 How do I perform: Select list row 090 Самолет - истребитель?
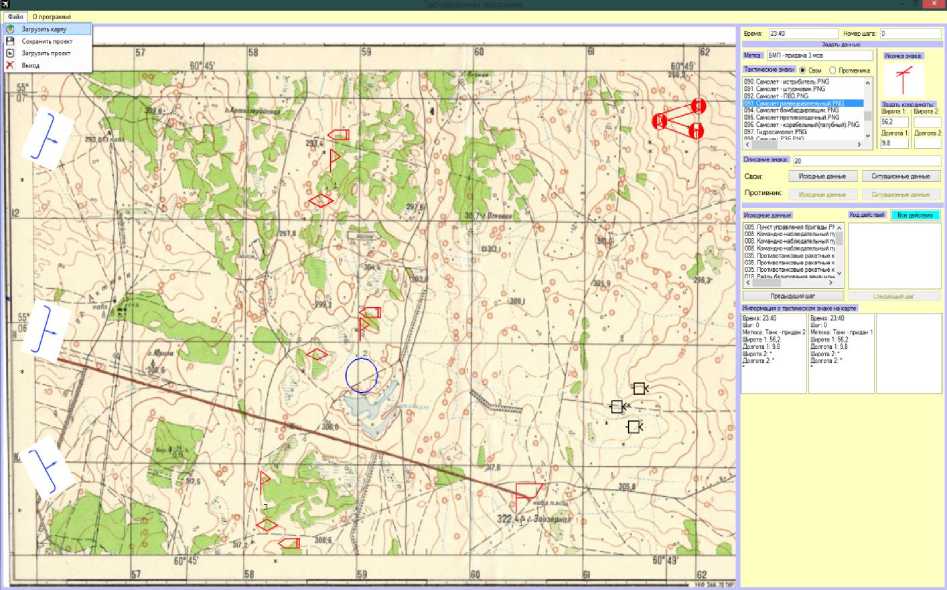tap(803, 81)
